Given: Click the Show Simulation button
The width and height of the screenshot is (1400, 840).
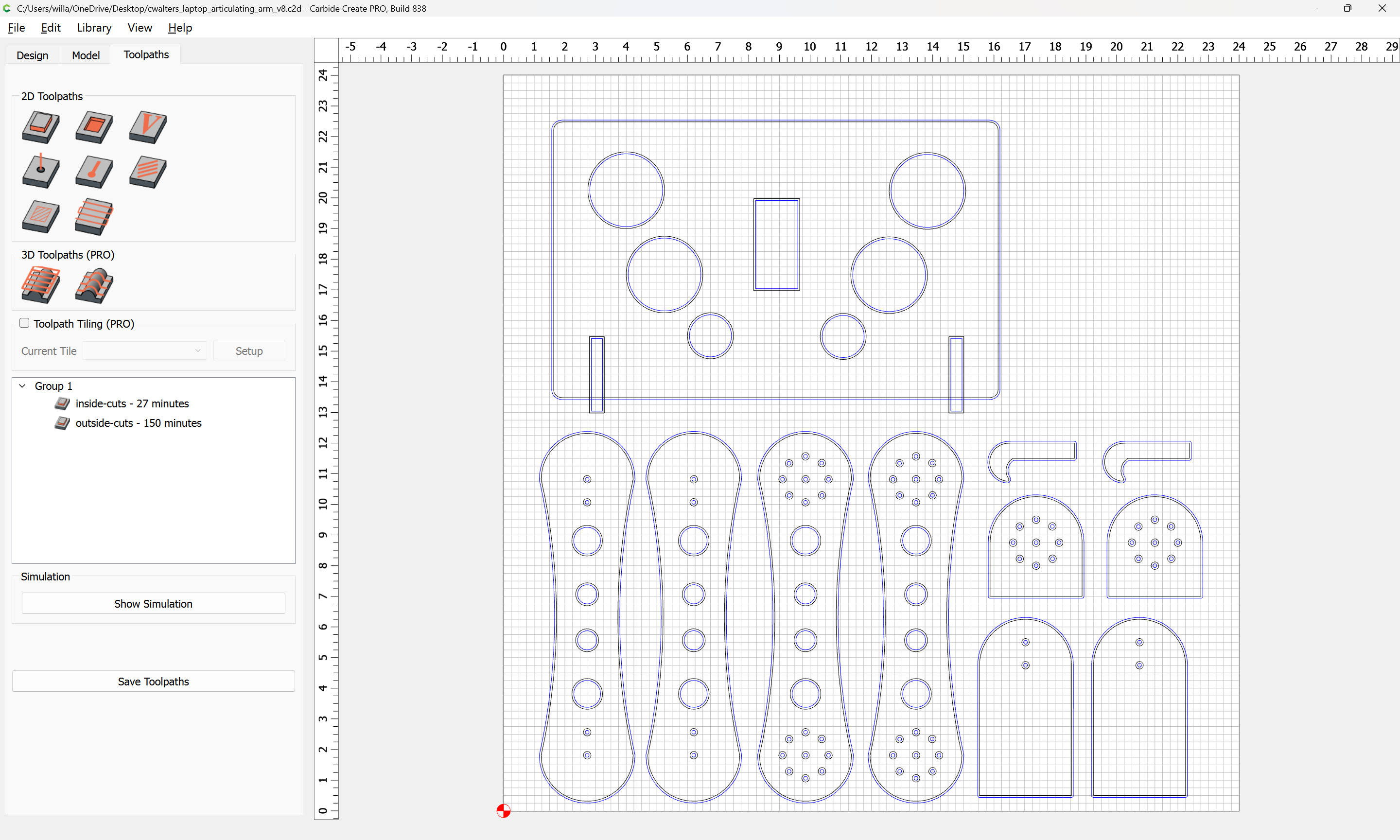Looking at the screenshot, I should pyautogui.click(x=153, y=603).
